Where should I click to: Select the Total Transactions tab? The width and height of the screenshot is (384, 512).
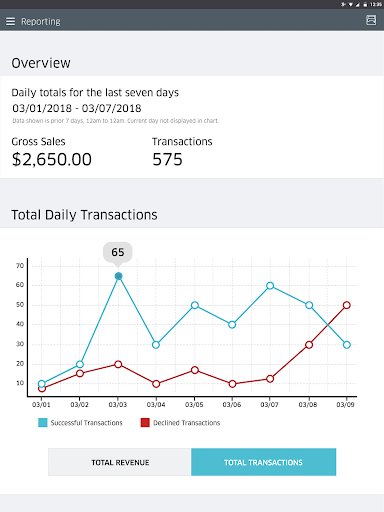(x=263, y=462)
